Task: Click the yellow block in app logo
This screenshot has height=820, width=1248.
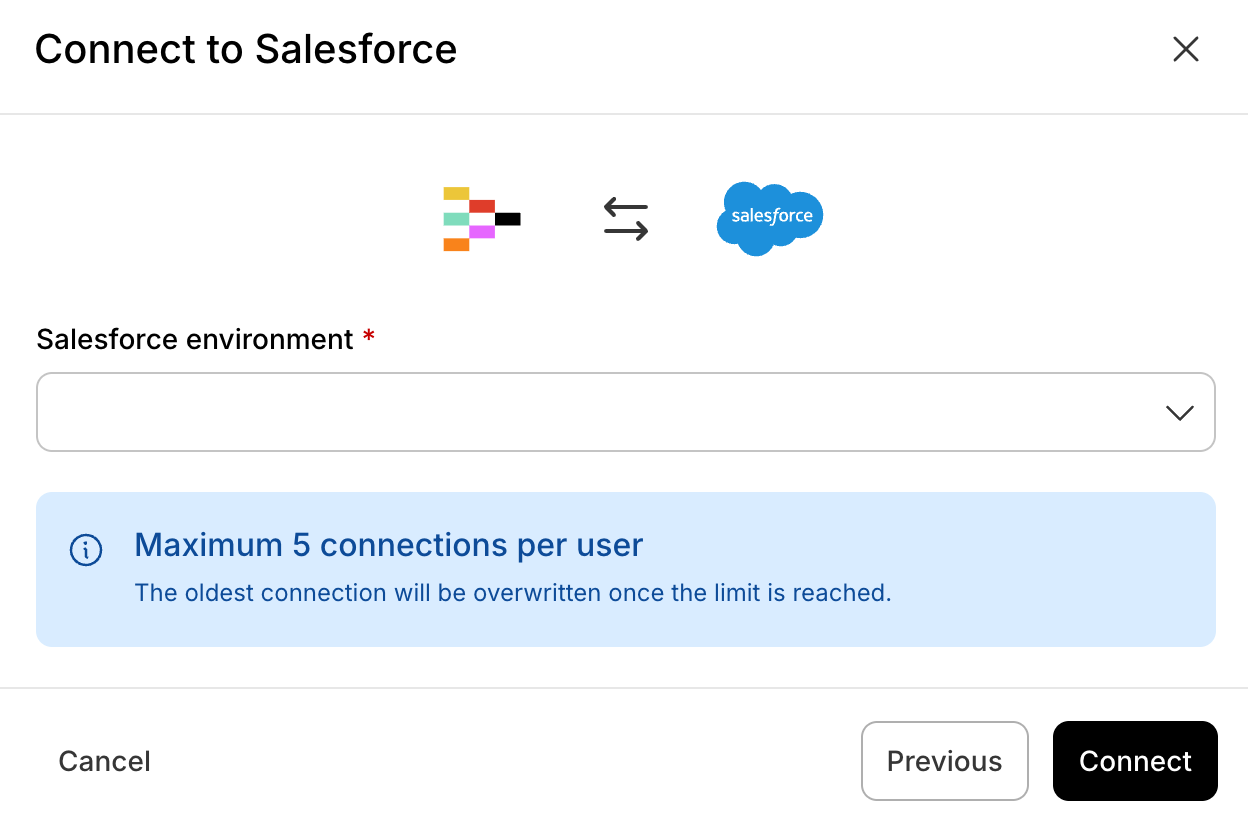Action: tap(456, 193)
